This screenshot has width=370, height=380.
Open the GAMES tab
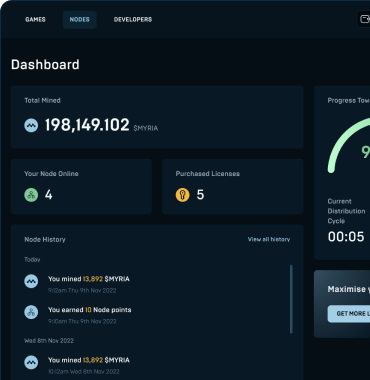35,20
